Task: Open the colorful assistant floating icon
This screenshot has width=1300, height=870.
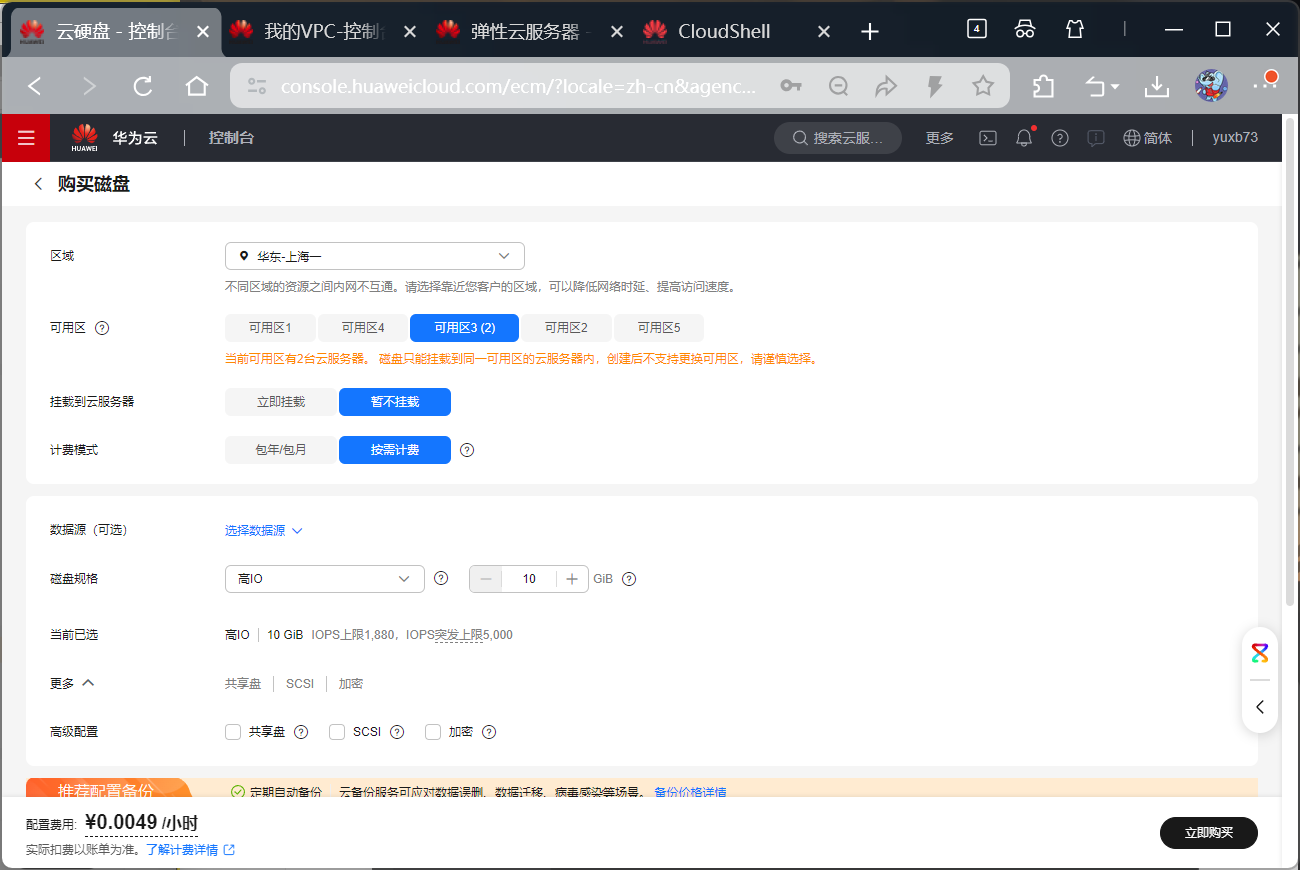Action: pos(1260,654)
